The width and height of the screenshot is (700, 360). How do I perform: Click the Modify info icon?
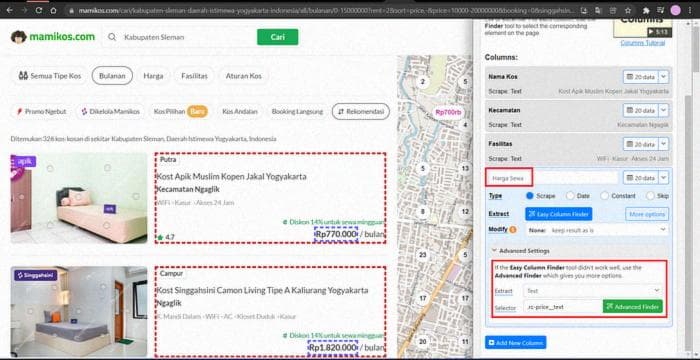coord(513,230)
